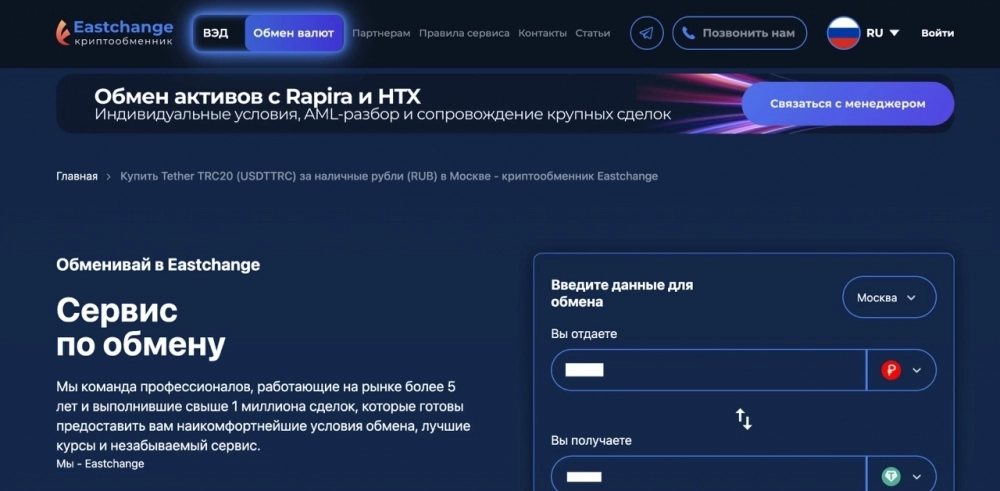Click the Купить Tether TRC20 breadcrumb text
The width and height of the screenshot is (1000, 491).
(x=389, y=176)
